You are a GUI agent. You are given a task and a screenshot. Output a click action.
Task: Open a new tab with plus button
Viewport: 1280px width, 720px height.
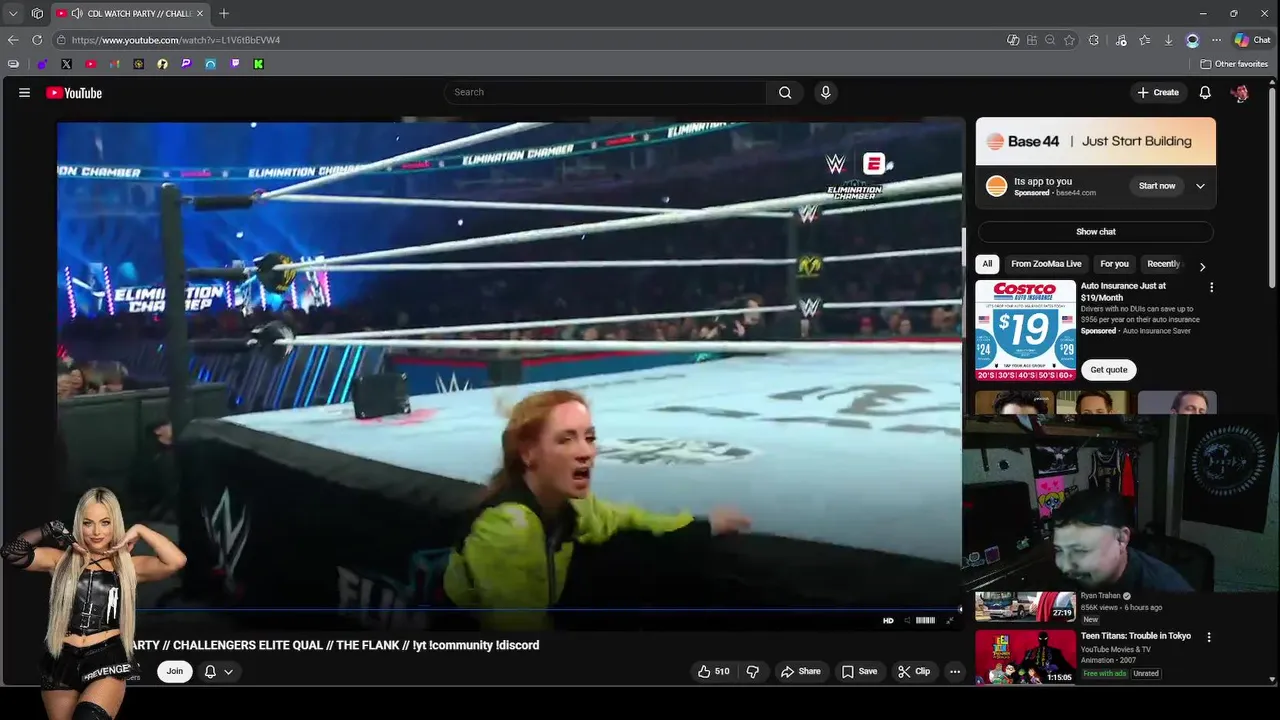point(224,13)
